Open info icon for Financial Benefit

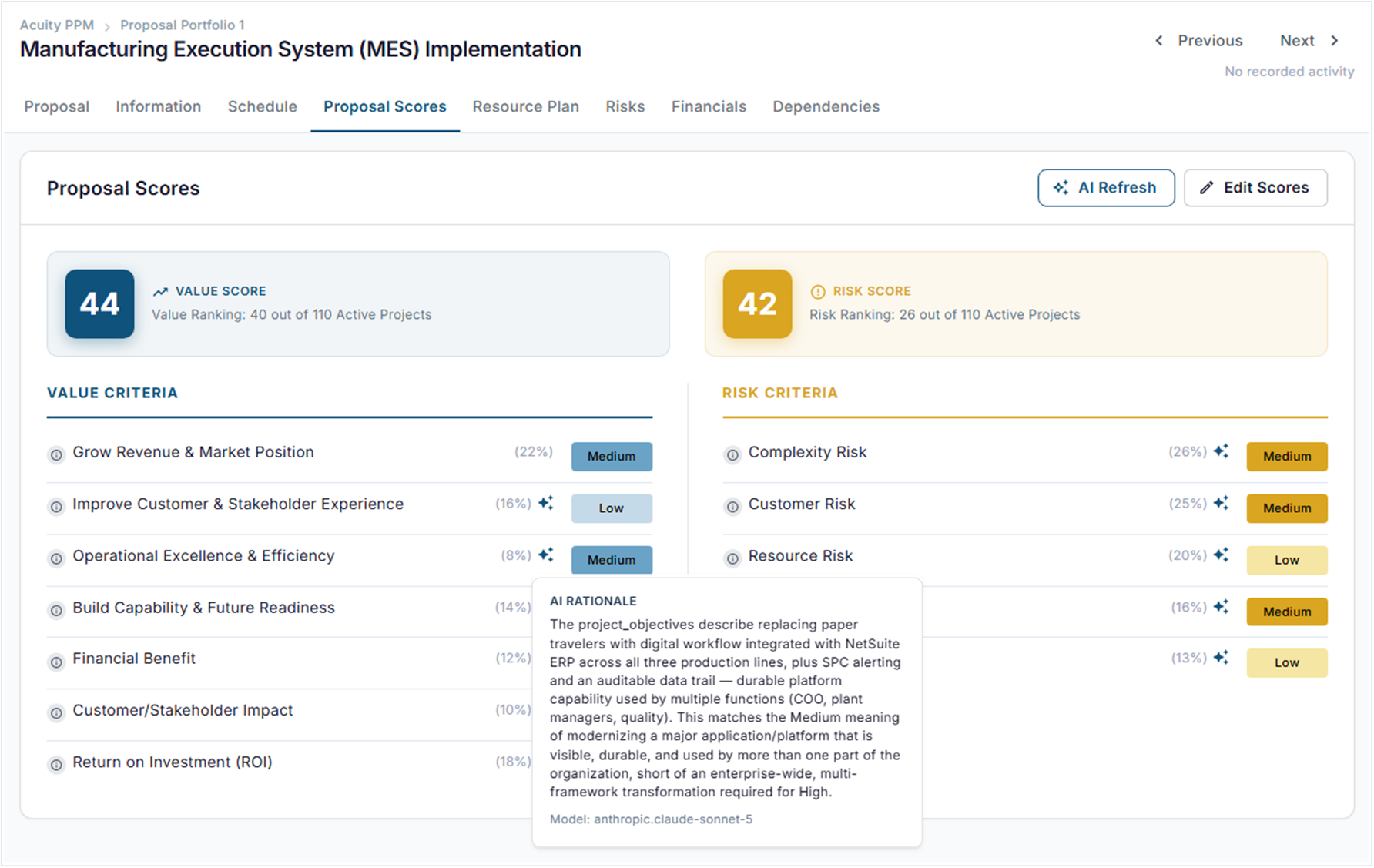click(x=56, y=662)
